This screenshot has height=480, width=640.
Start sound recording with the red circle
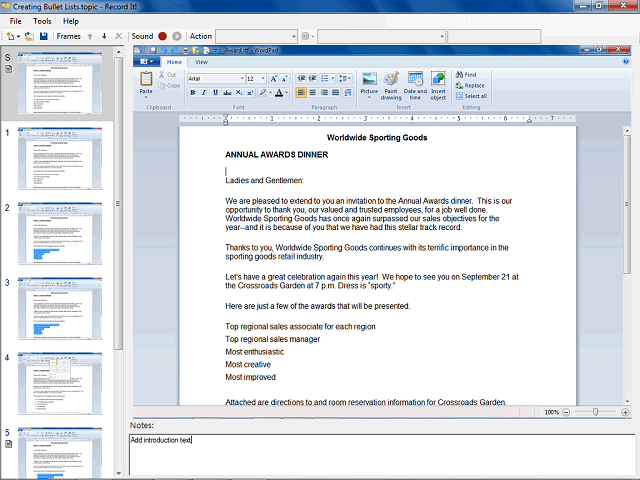pos(162,36)
